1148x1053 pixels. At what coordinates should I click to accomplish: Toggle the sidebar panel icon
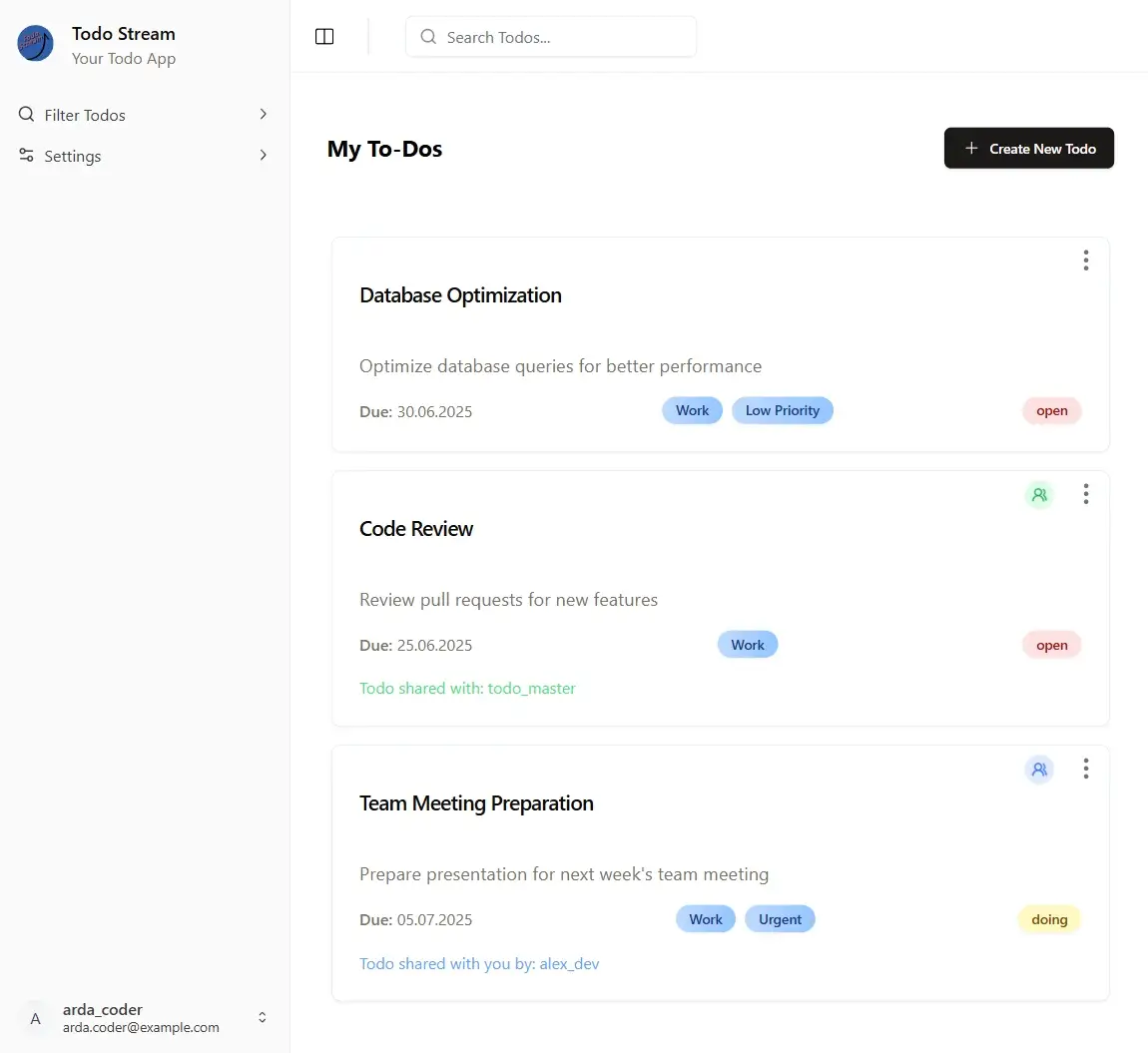(324, 37)
